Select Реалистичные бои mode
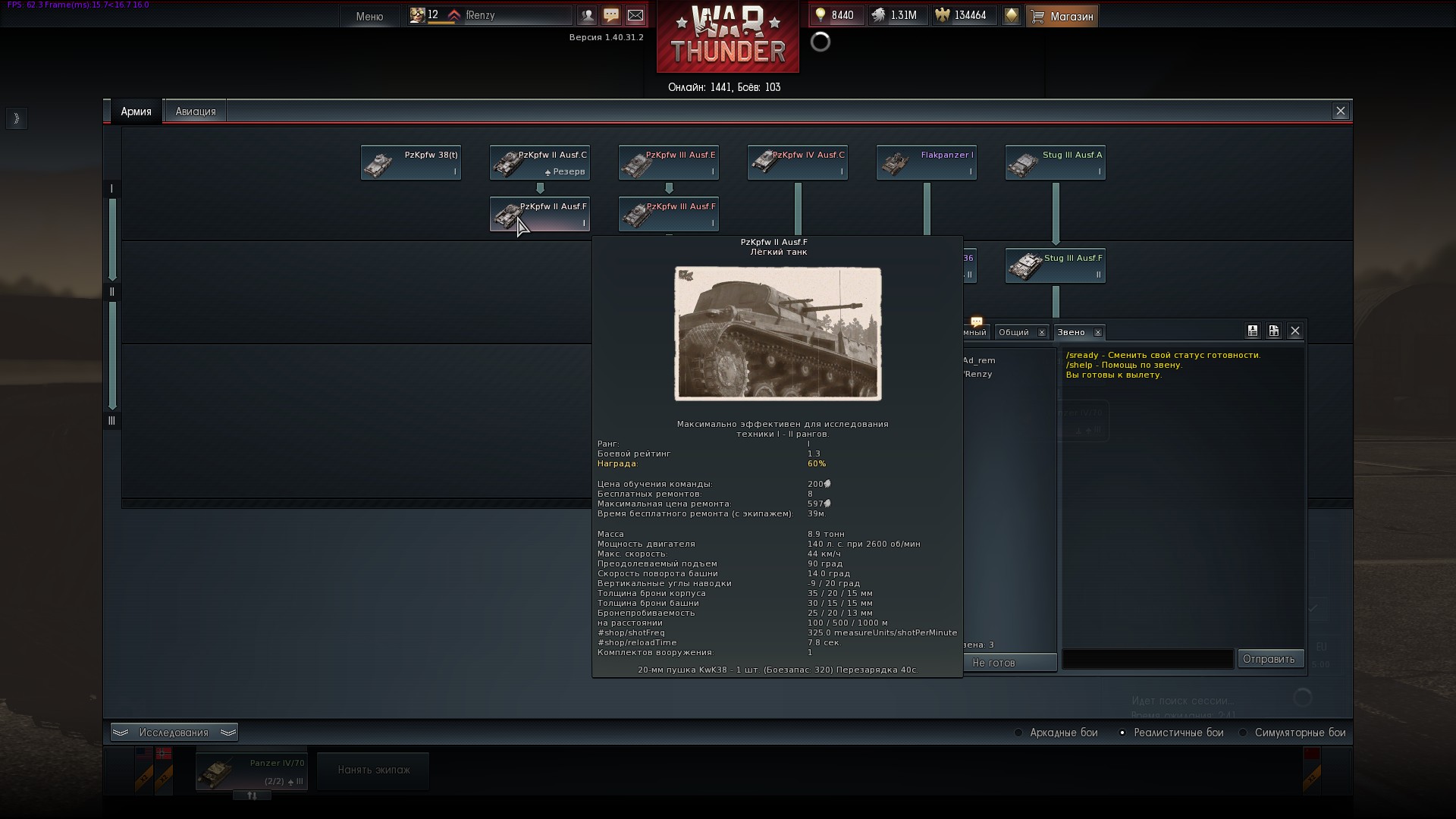Screen dimensions: 1456x819 [1172, 733]
